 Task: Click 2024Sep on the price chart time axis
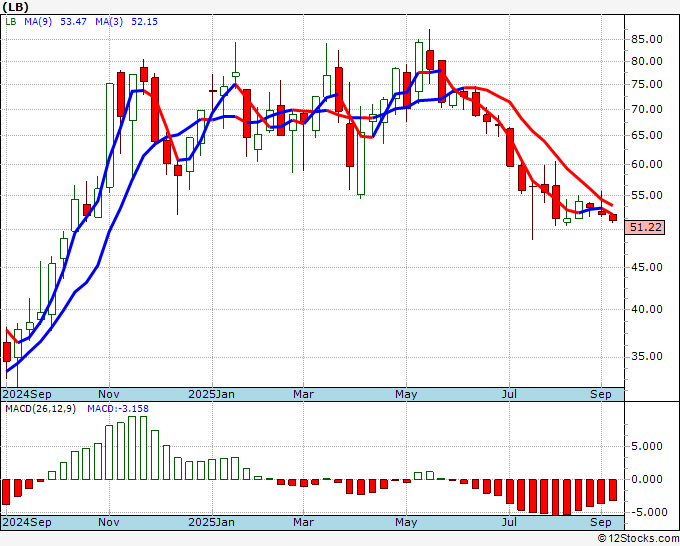click(27, 394)
